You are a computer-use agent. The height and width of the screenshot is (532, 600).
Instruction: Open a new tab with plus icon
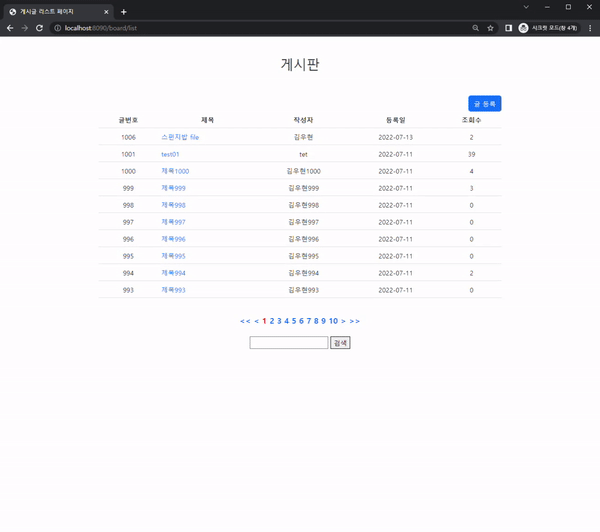tap(124, 12)
